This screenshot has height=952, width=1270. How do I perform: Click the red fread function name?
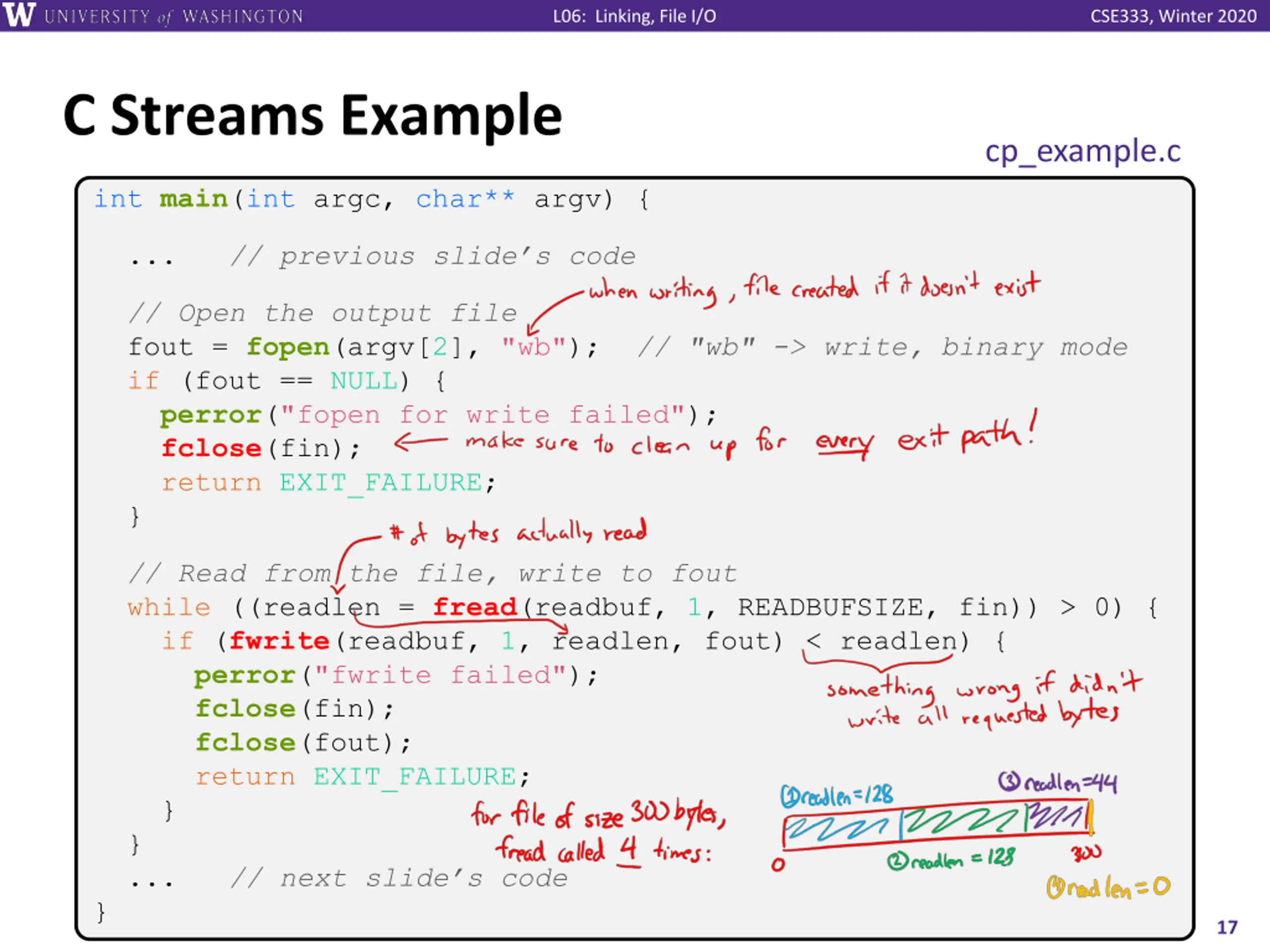(x=475, y=607)
